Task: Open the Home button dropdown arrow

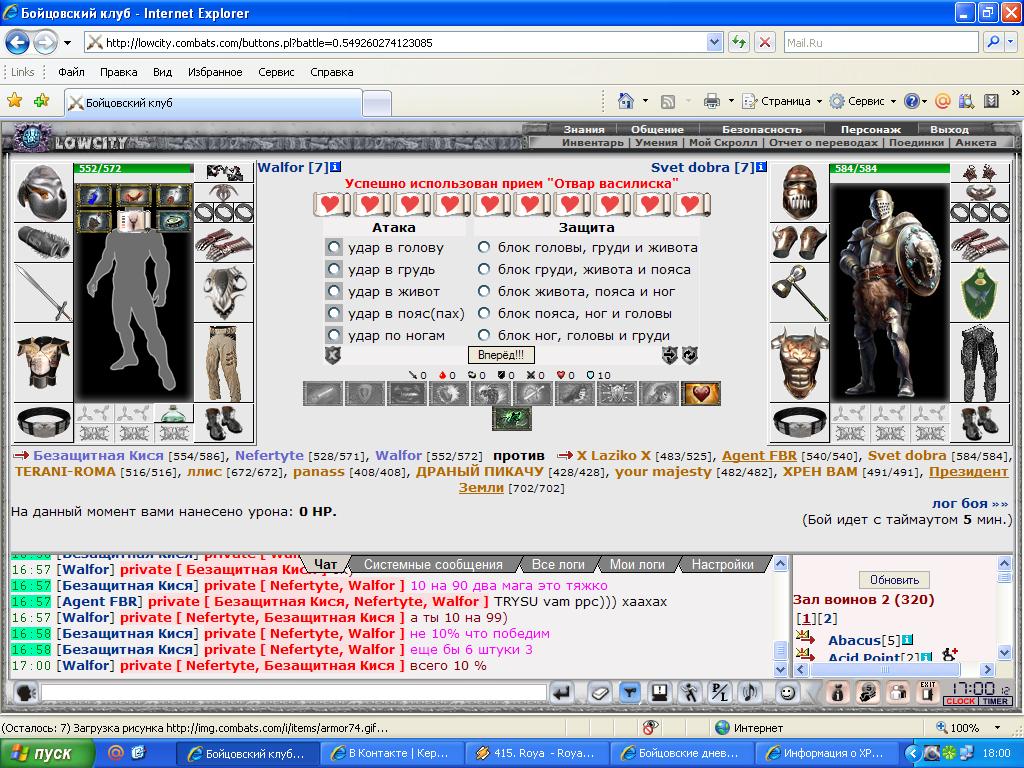Action: coord(645,101)
